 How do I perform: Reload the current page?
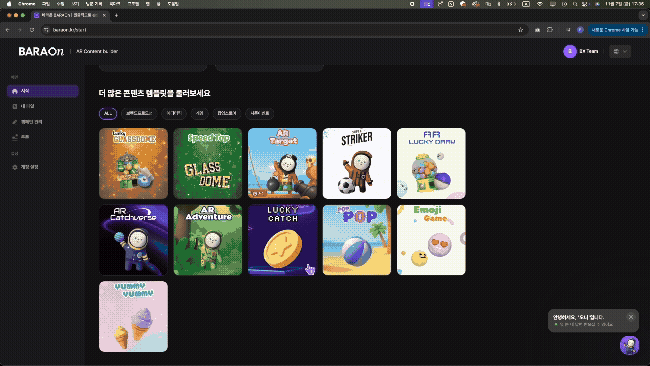coord(32,30)
